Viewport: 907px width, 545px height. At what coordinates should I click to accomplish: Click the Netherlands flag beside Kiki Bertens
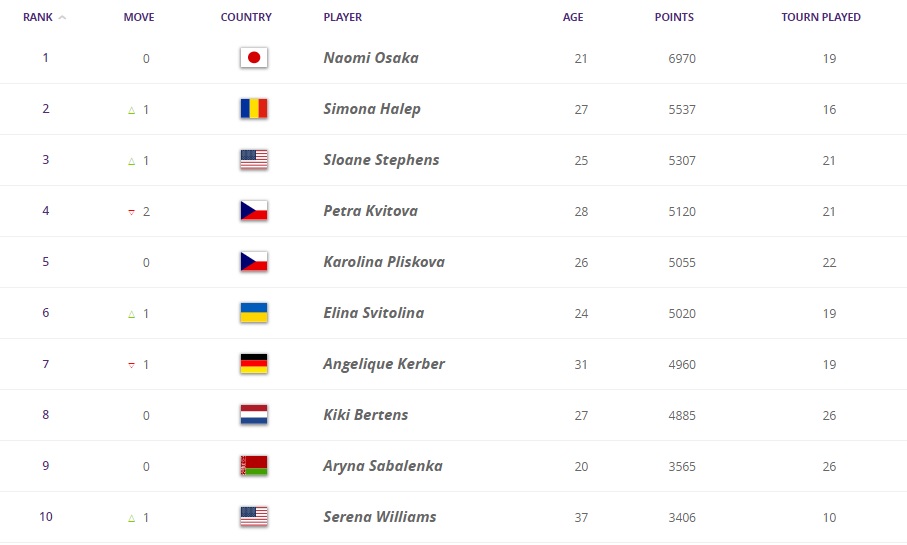[x=254, y=415]
